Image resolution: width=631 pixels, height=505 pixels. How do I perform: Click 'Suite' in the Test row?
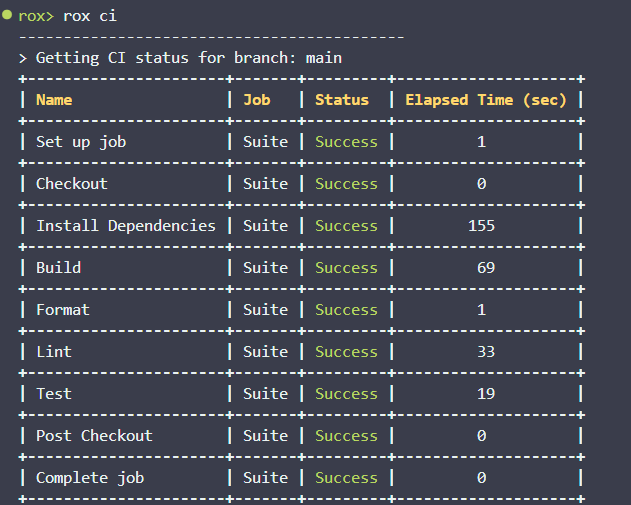pyautogui.click(x=265, y=394)
